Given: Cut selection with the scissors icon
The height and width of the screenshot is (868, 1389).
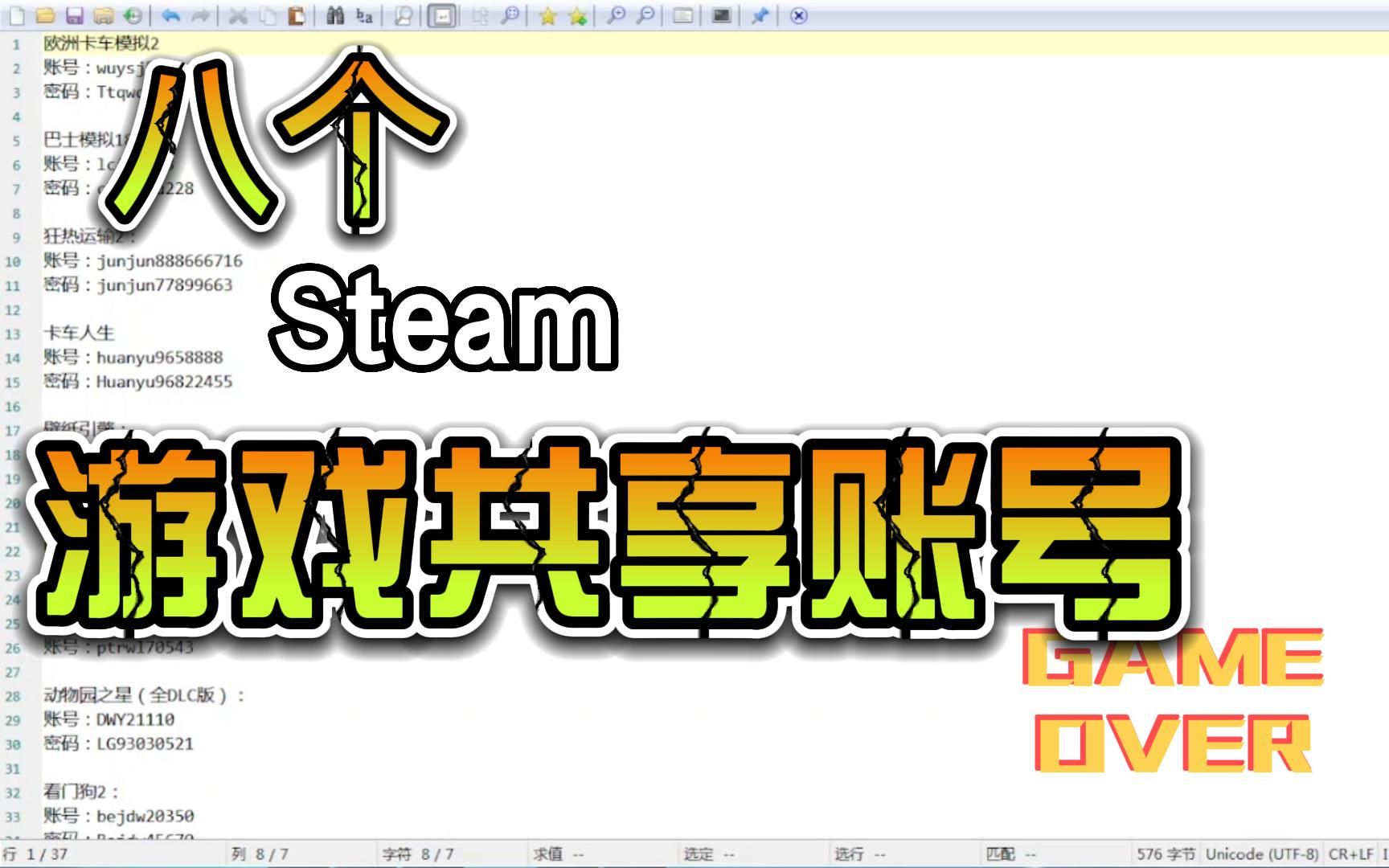Looking at the screenshot, I should point(238,15).
